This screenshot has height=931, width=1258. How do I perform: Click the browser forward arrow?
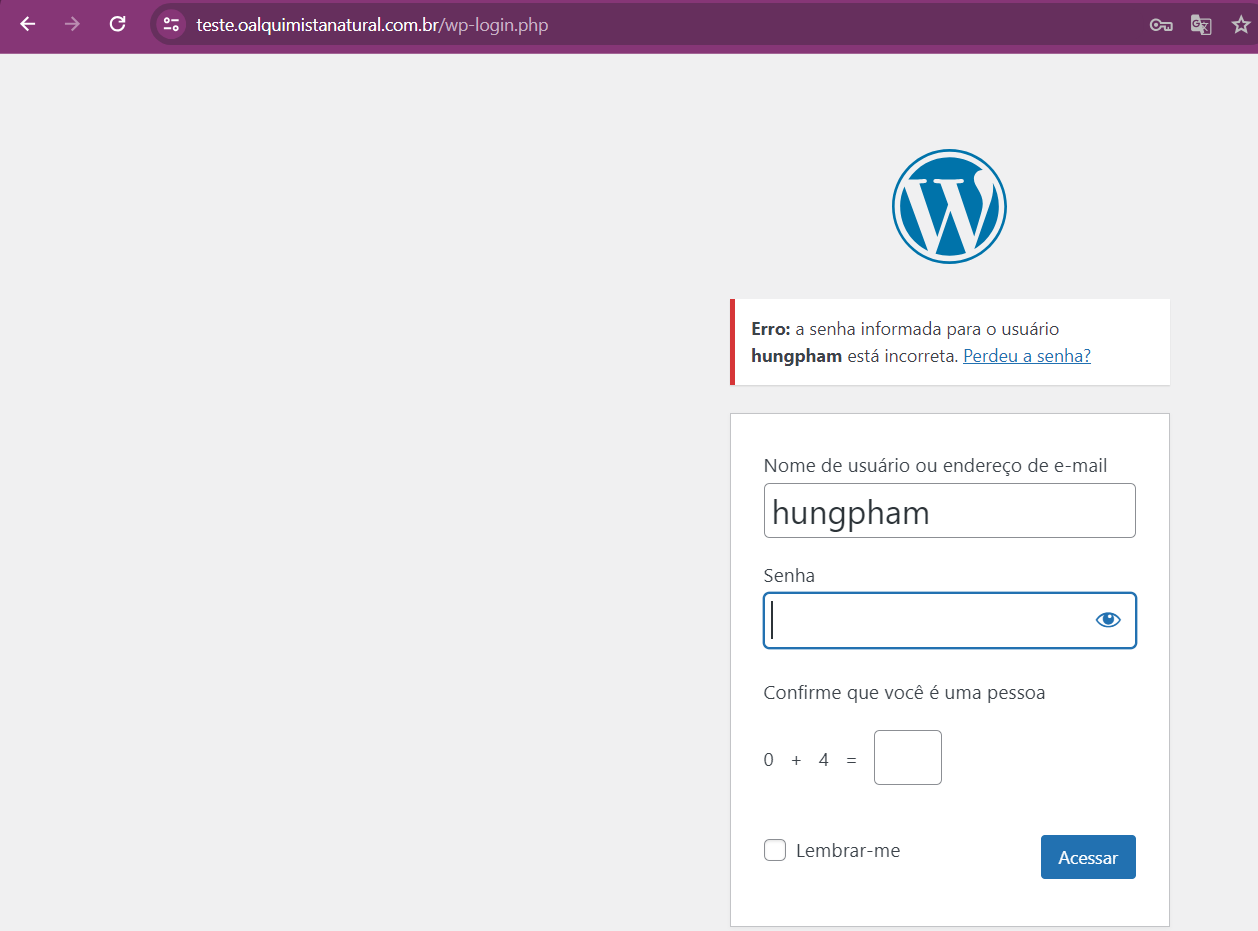72,25
